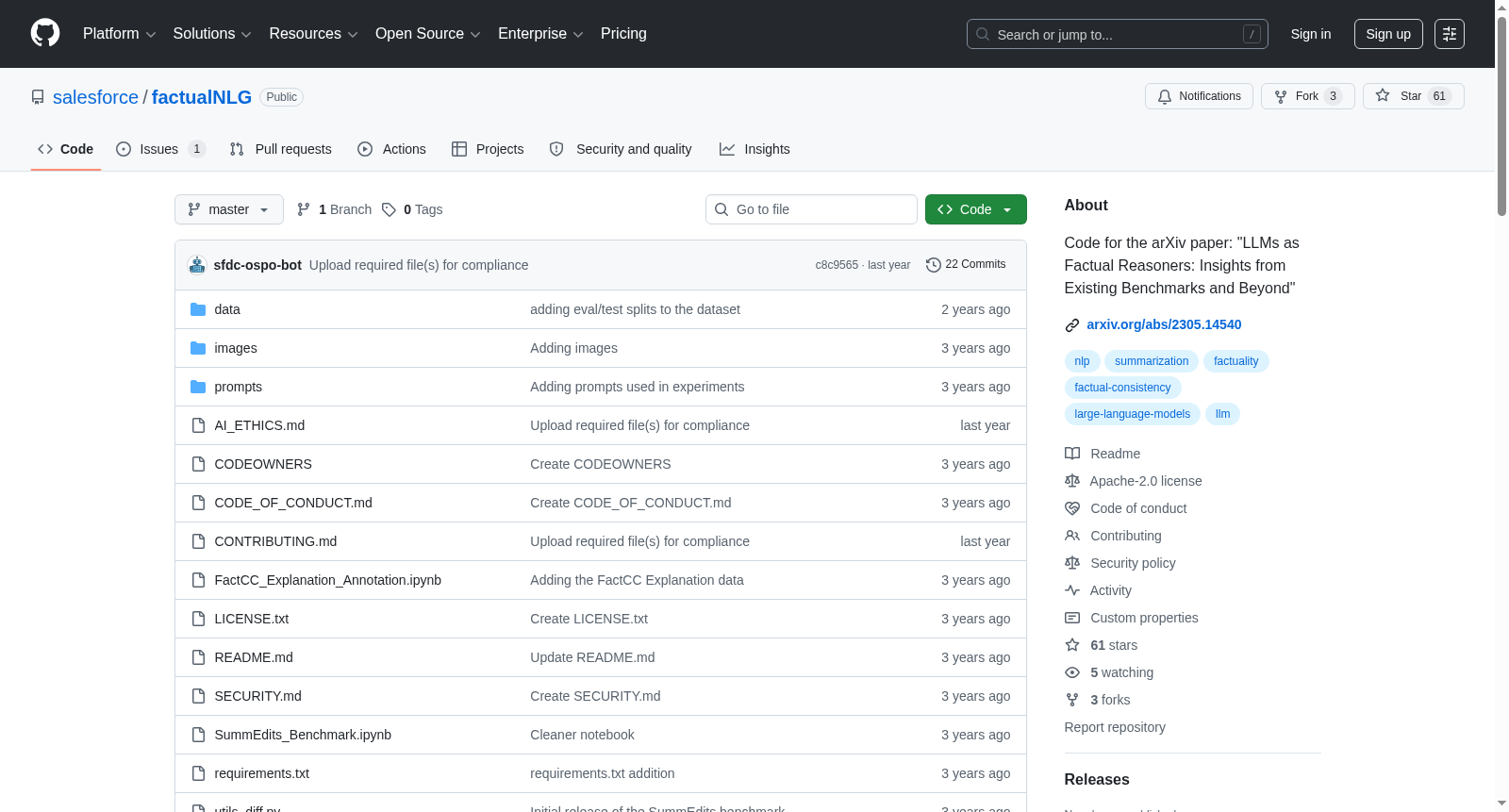The image size is (1509, 812).
Task: Open the master branch selector dropdown
Action: [229, 209]
